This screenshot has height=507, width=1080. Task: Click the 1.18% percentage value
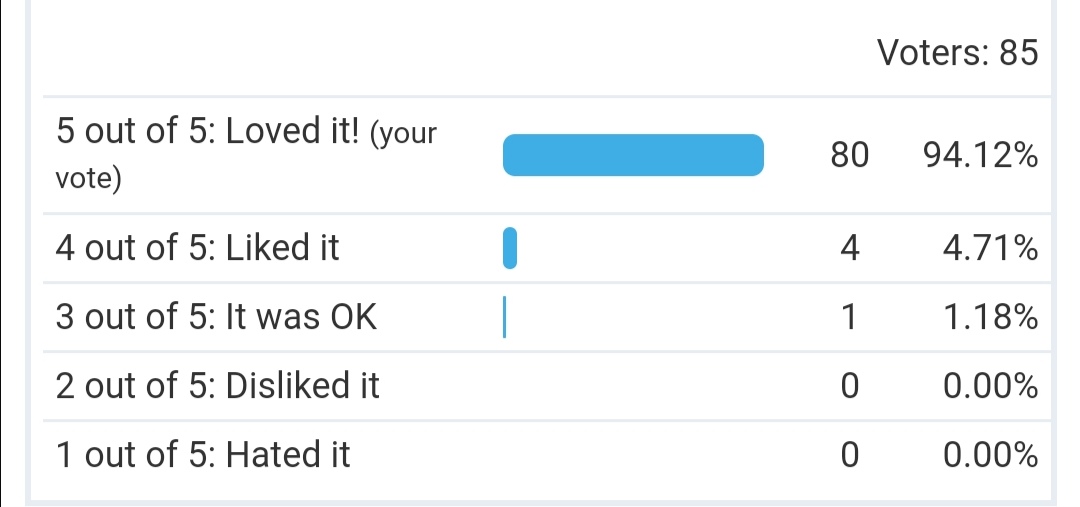point(989,317)
